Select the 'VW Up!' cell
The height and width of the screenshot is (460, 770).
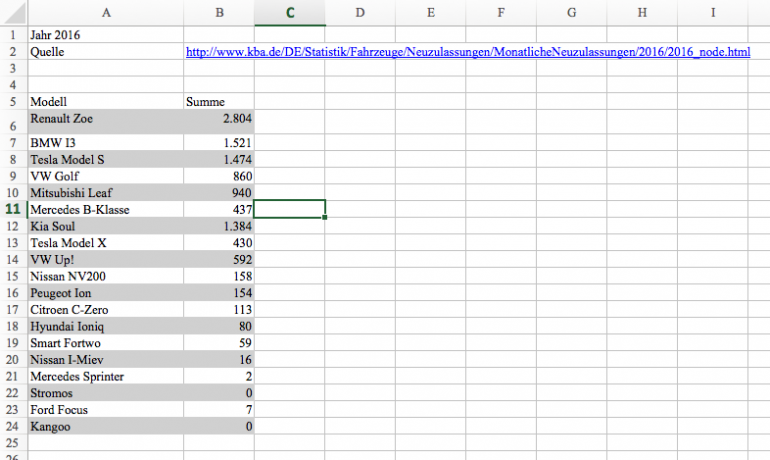coord(106,260)
